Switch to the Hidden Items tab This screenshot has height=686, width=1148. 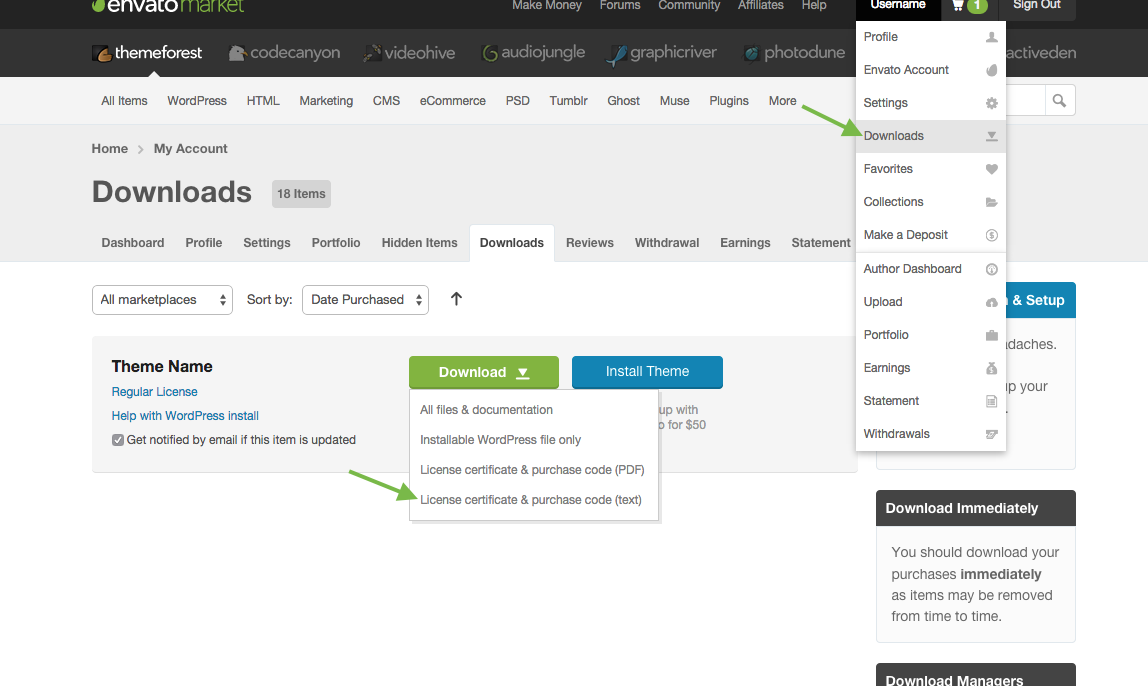419,243
